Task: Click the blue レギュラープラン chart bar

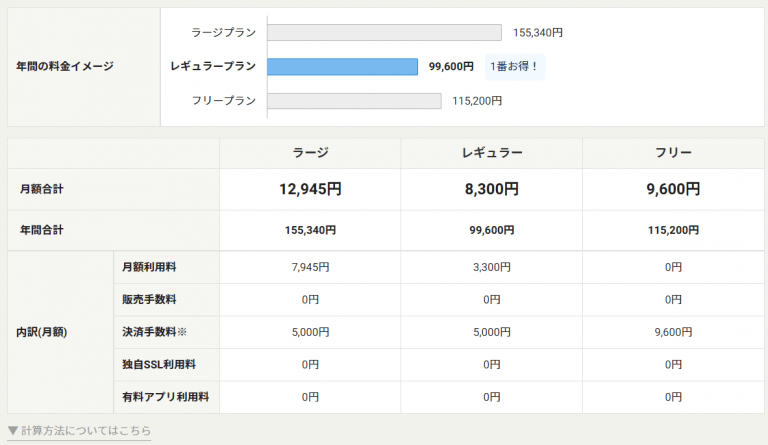Action: [x=342, y=66]
